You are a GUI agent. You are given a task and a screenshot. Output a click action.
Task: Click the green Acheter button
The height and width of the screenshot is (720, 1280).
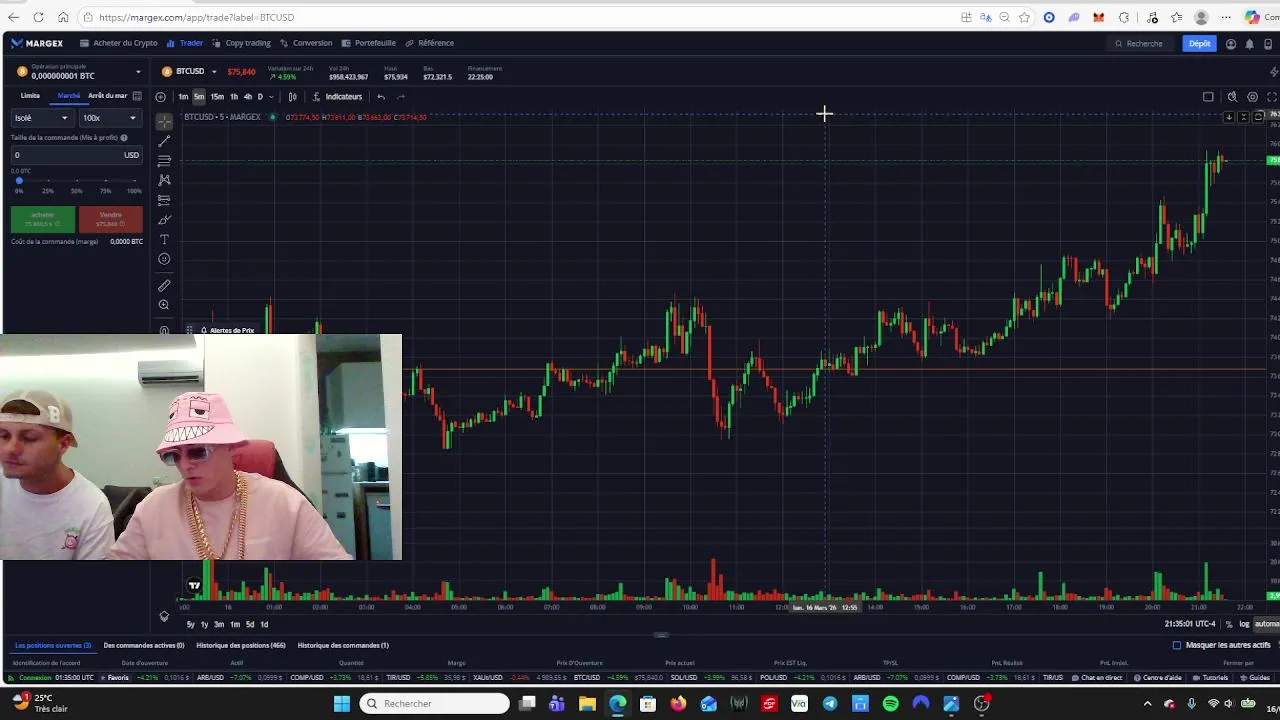42,219
